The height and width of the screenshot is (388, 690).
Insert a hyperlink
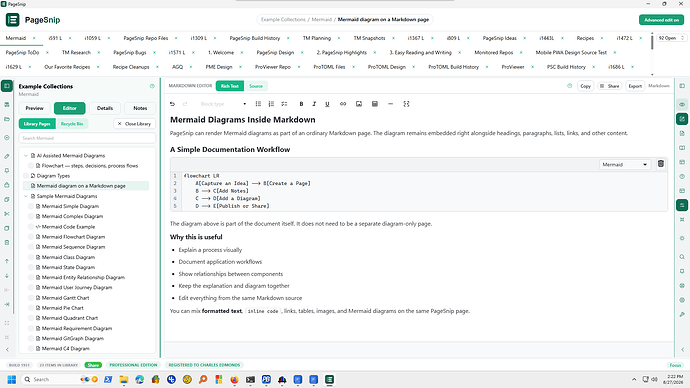pos(343,104)
